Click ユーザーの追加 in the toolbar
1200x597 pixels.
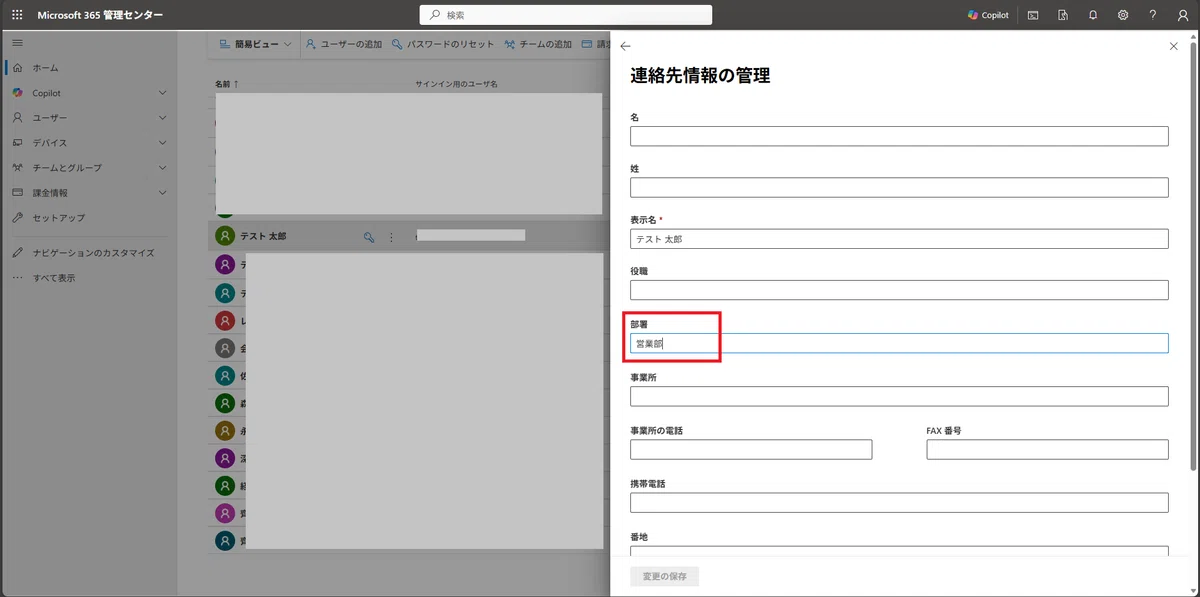pyautogui.click(x=344, y=45)
